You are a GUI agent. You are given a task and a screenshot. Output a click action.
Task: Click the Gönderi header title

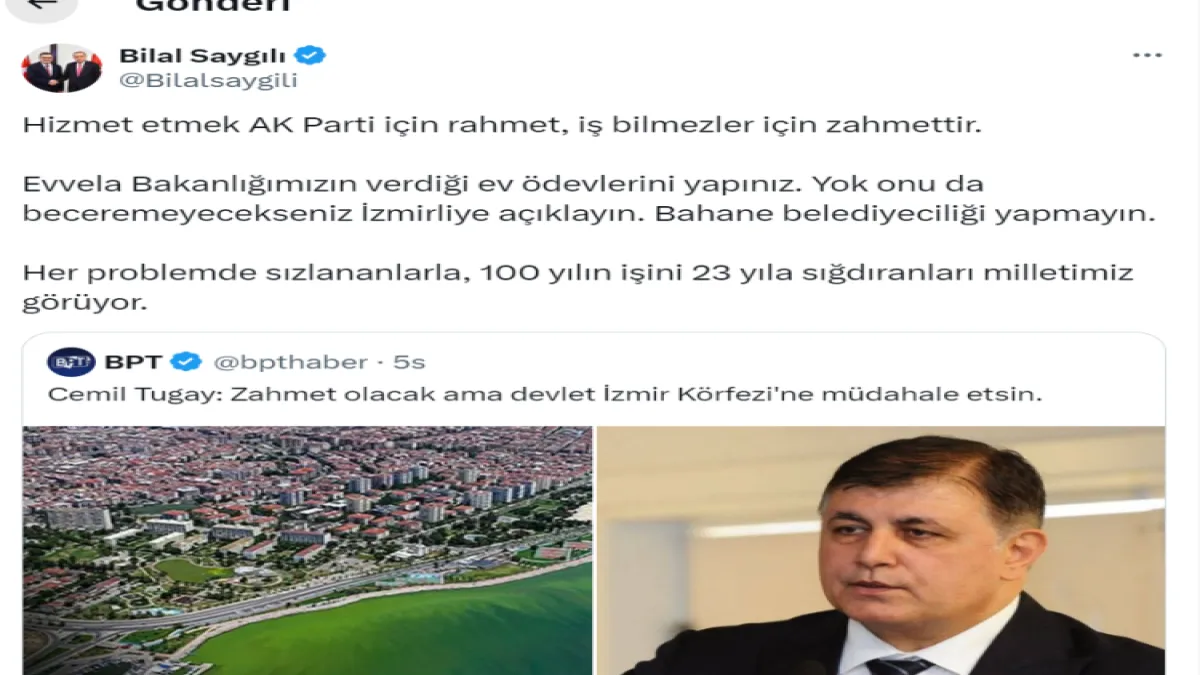click(x=212, y=5)
